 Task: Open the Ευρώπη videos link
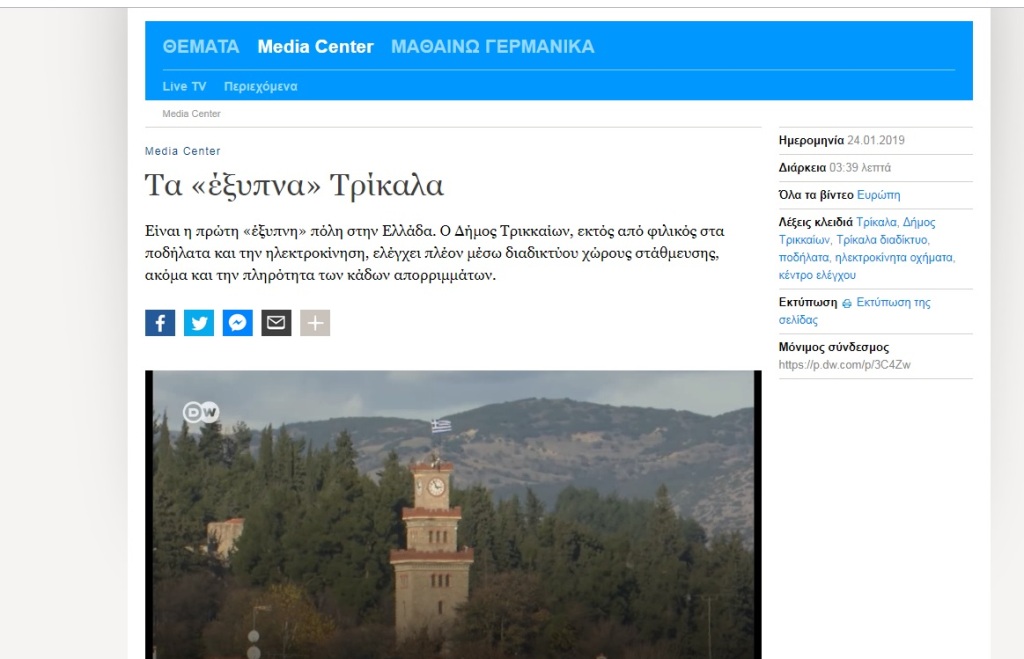(878, 195)
